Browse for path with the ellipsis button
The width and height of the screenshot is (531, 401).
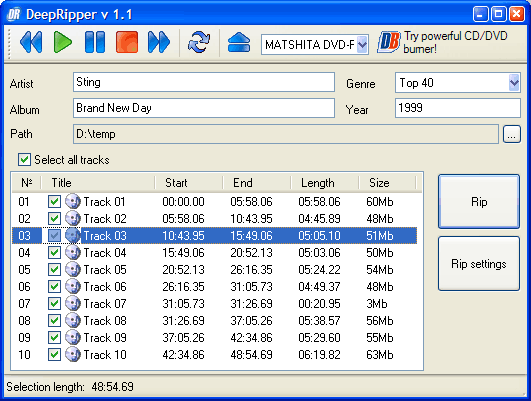coord(512,134)
